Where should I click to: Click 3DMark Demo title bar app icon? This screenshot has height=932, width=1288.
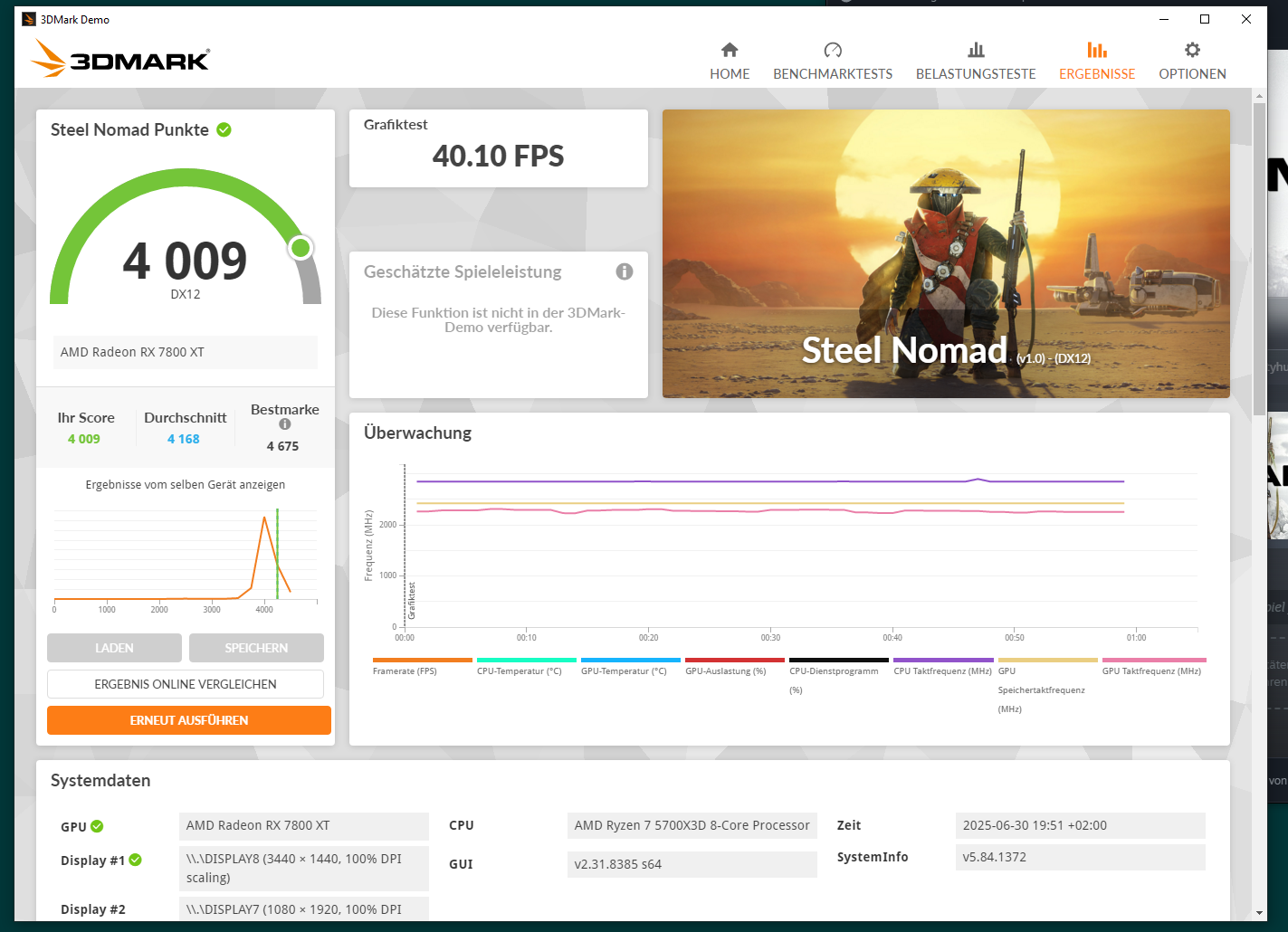coord(29,19)
